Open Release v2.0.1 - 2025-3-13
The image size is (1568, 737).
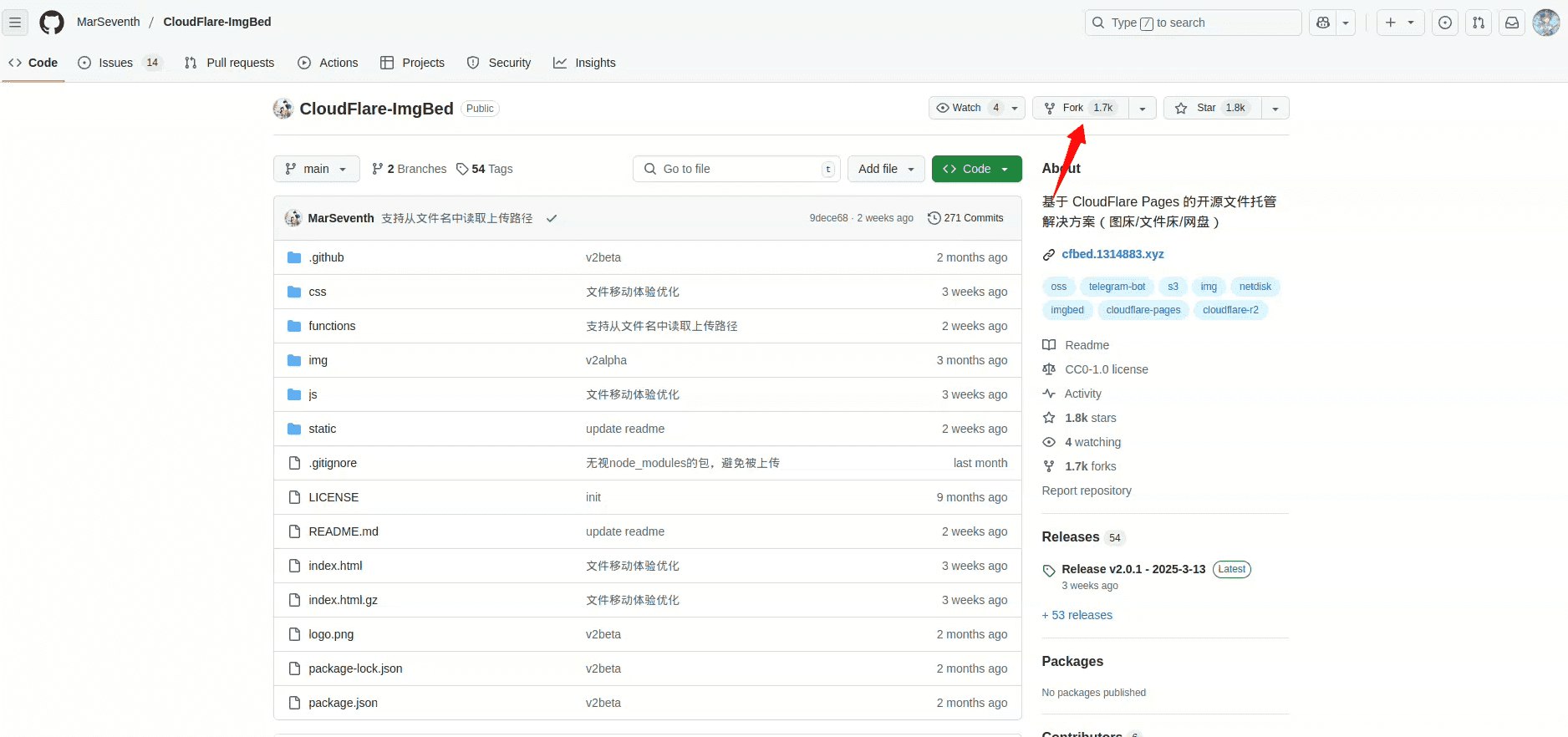pyautogui.click(x=1133, y=569)
